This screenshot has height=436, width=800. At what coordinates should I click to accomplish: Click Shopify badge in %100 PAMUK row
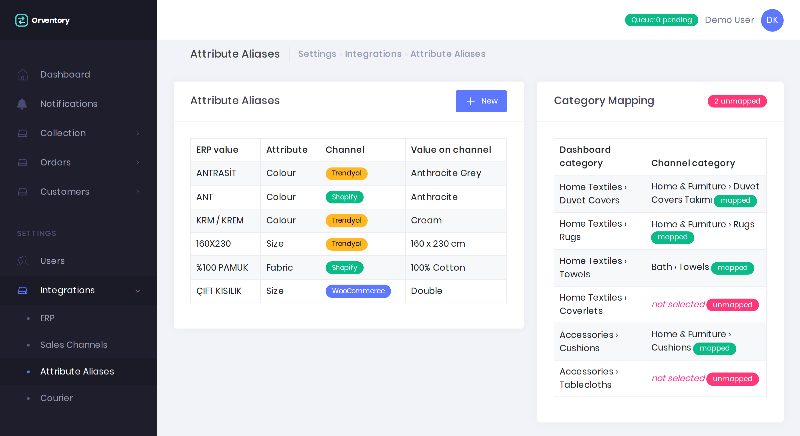click(x=344, y=267)
